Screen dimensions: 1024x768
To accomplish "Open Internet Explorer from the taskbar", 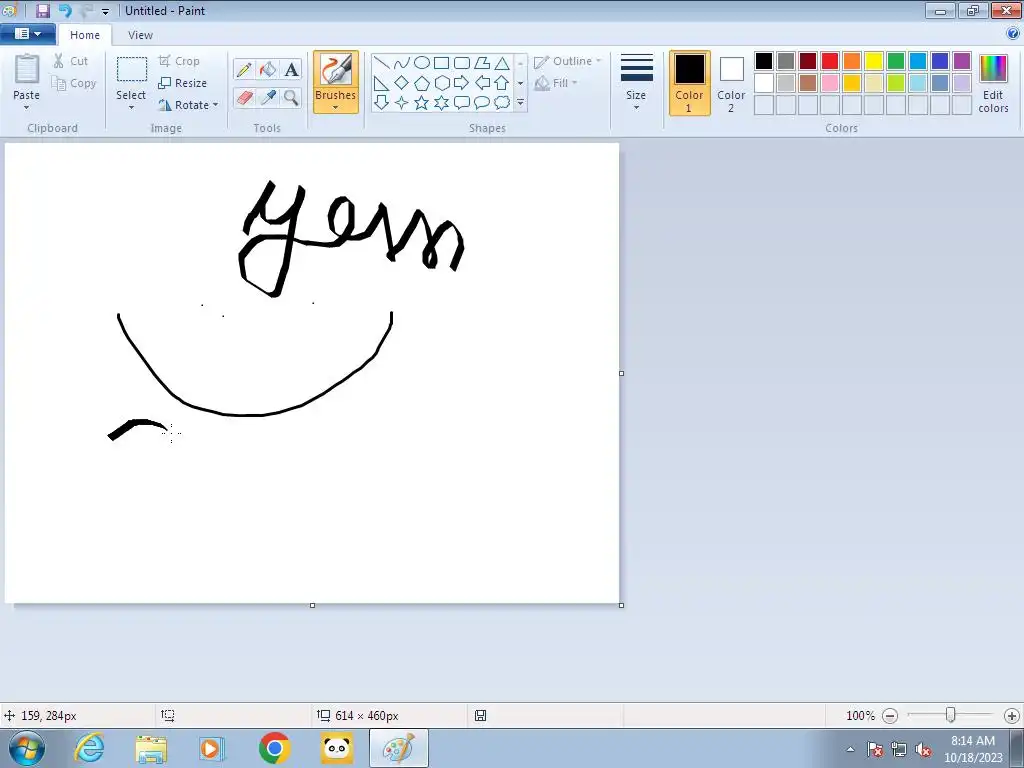I will 89,748.
